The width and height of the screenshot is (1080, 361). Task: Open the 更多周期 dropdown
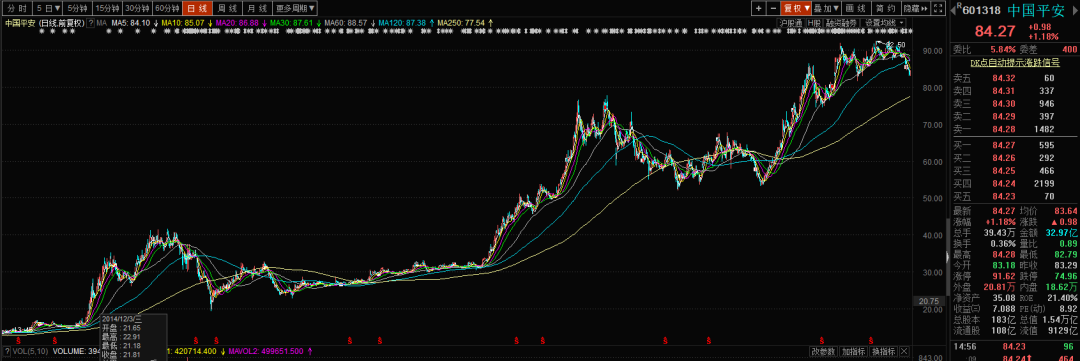click(295, 8)
